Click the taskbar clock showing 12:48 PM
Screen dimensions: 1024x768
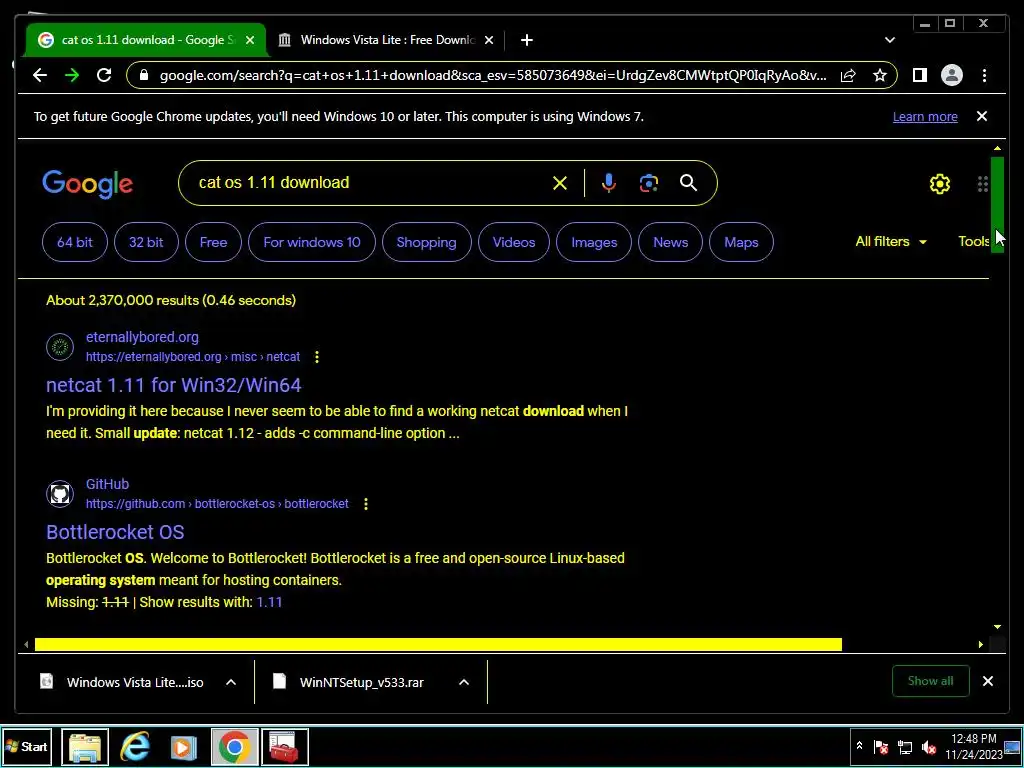[973, 746]
